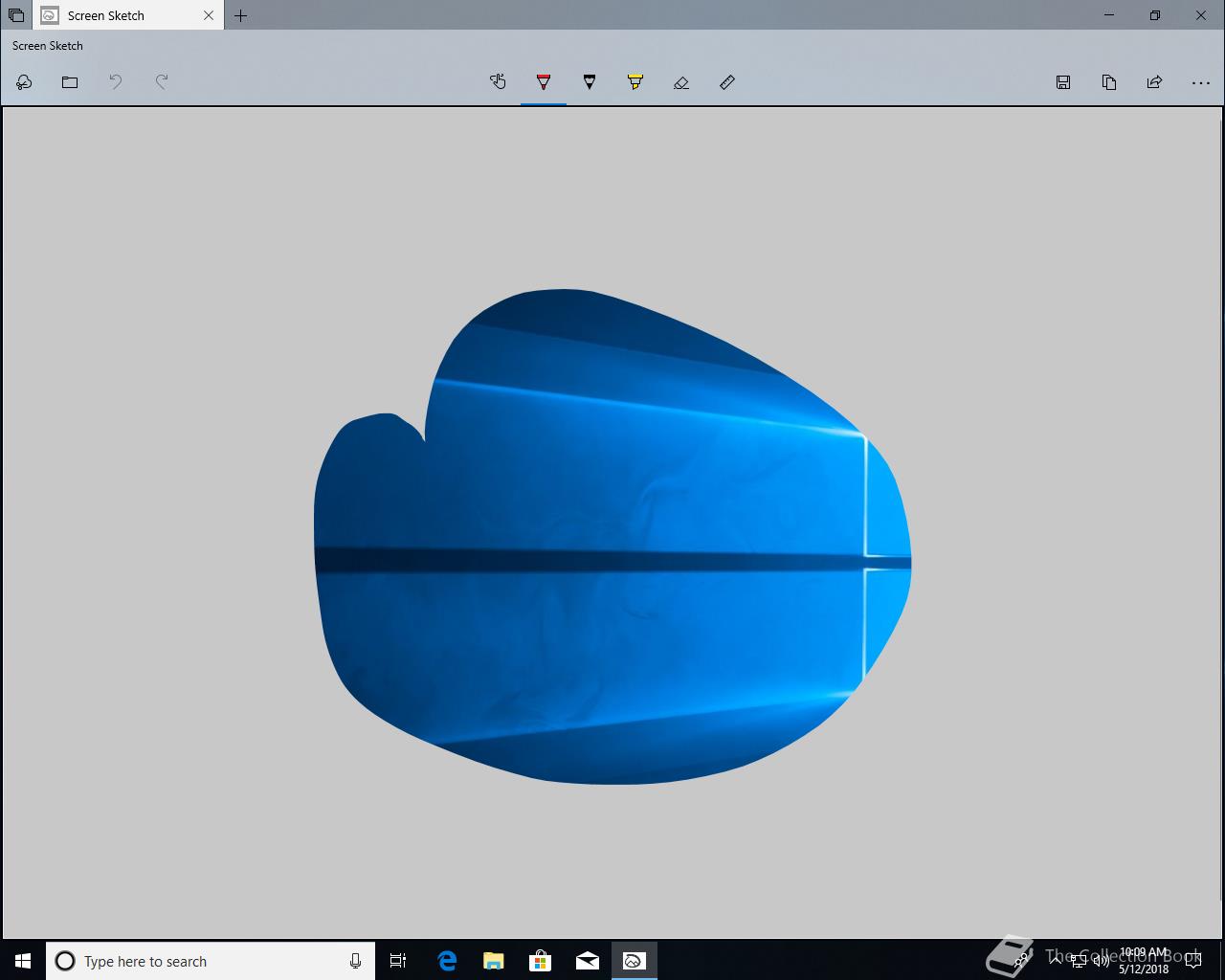Share the snip
Screen dimensions: 1225x980
[x=1155, y=82]
